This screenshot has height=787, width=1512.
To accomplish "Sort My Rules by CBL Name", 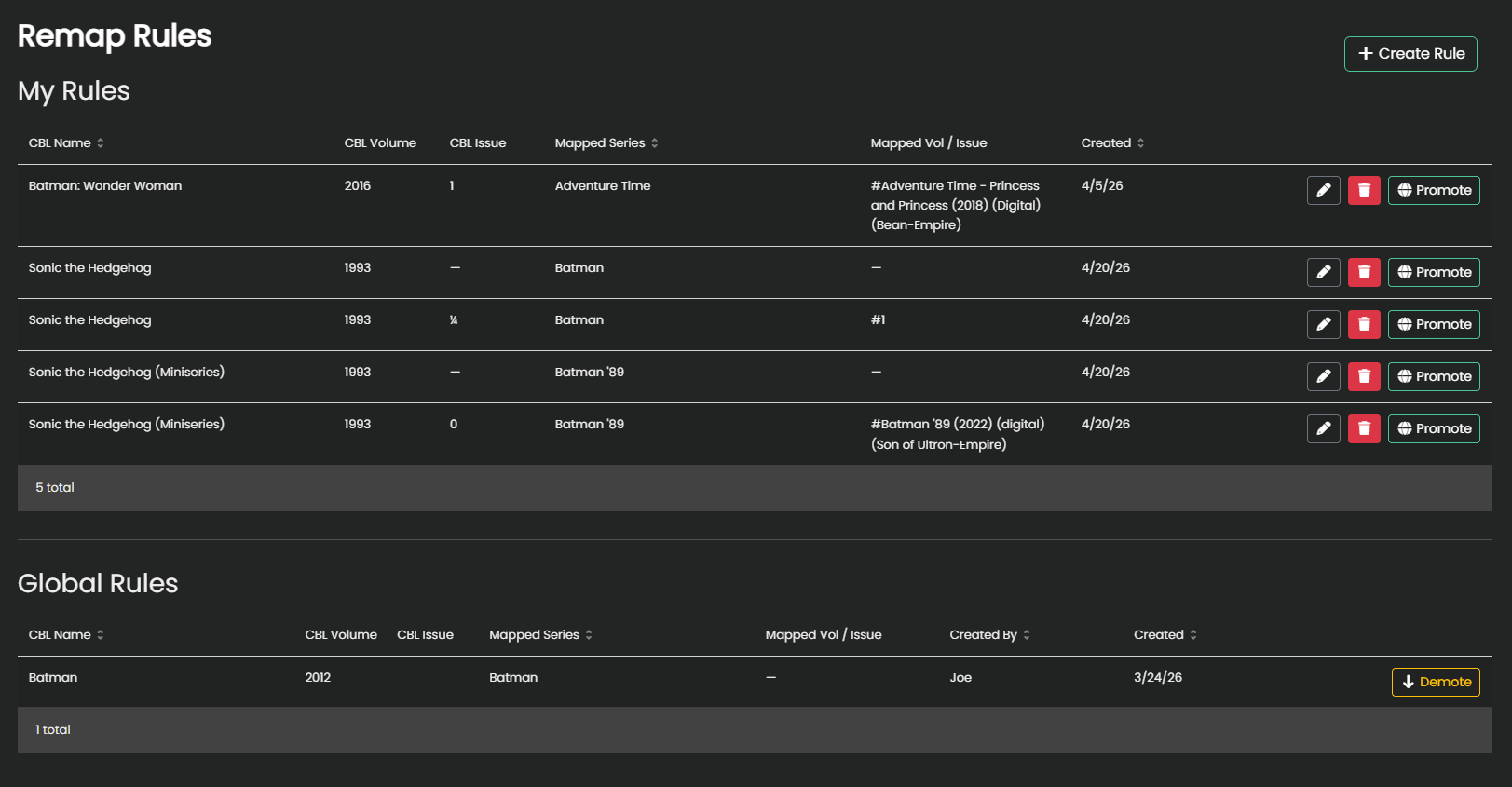I will (66, 142).
